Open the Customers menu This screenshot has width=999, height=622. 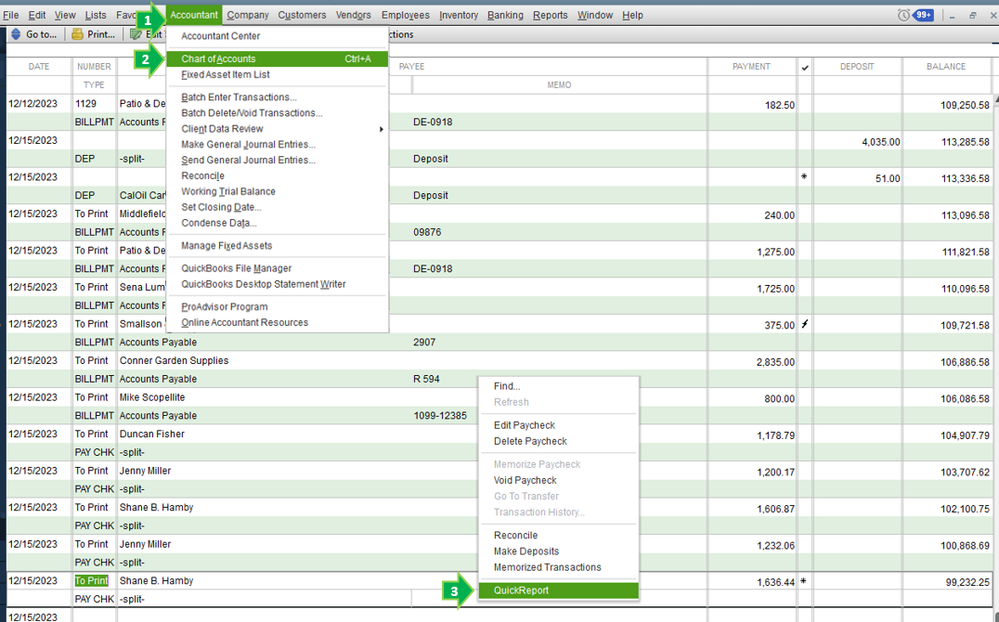coord(301,15)
